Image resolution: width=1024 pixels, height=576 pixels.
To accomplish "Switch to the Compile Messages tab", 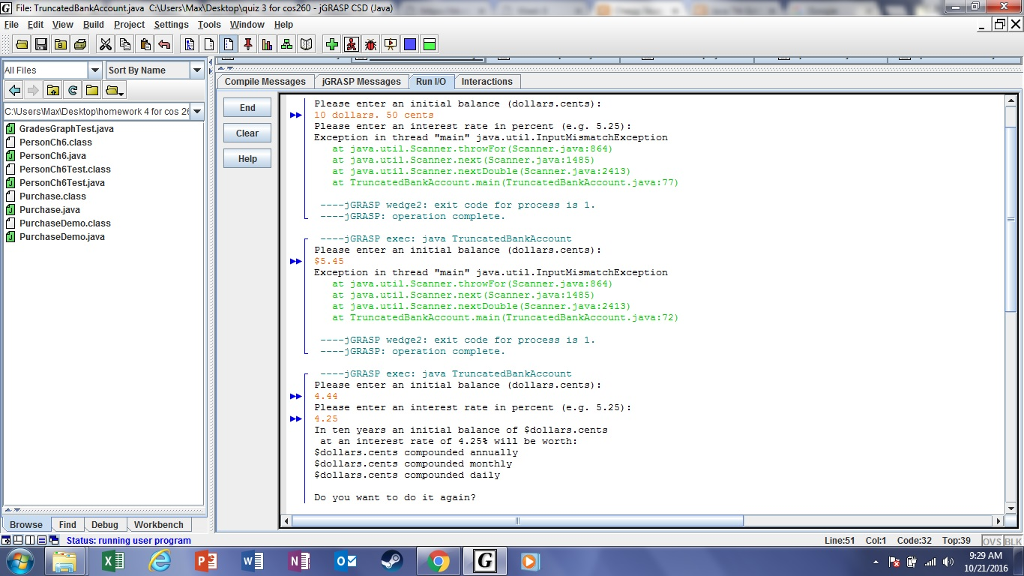I will [x=265, y=82].
